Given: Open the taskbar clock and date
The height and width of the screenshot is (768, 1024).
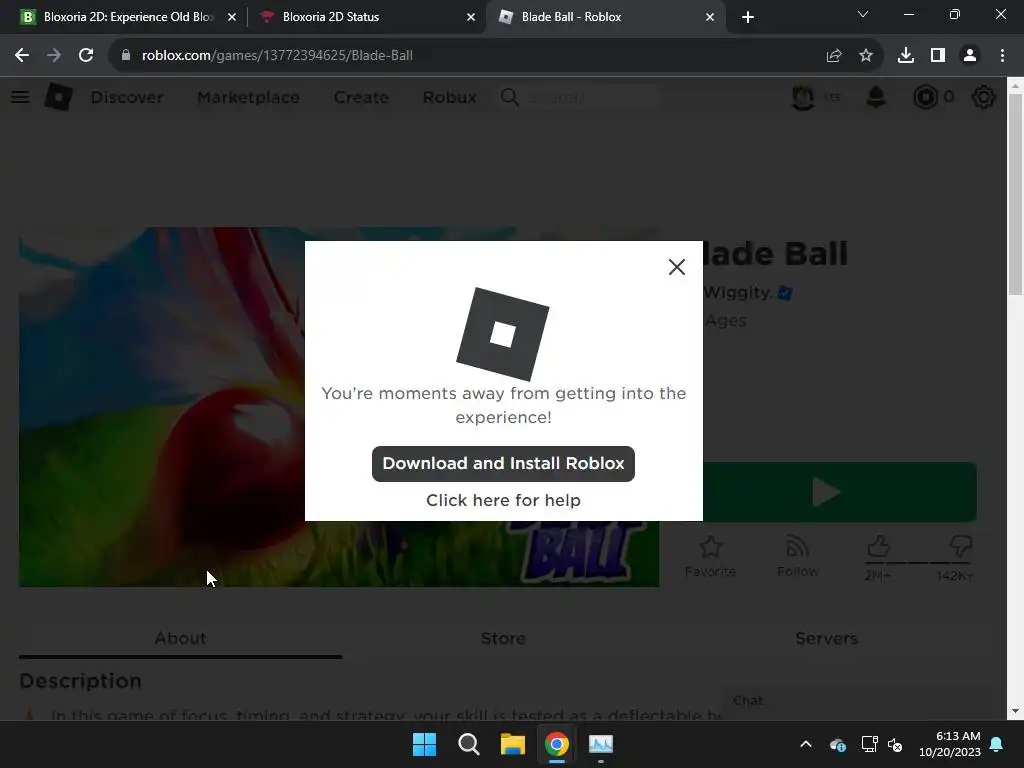Looking at the screenshot, I should 950,744.
